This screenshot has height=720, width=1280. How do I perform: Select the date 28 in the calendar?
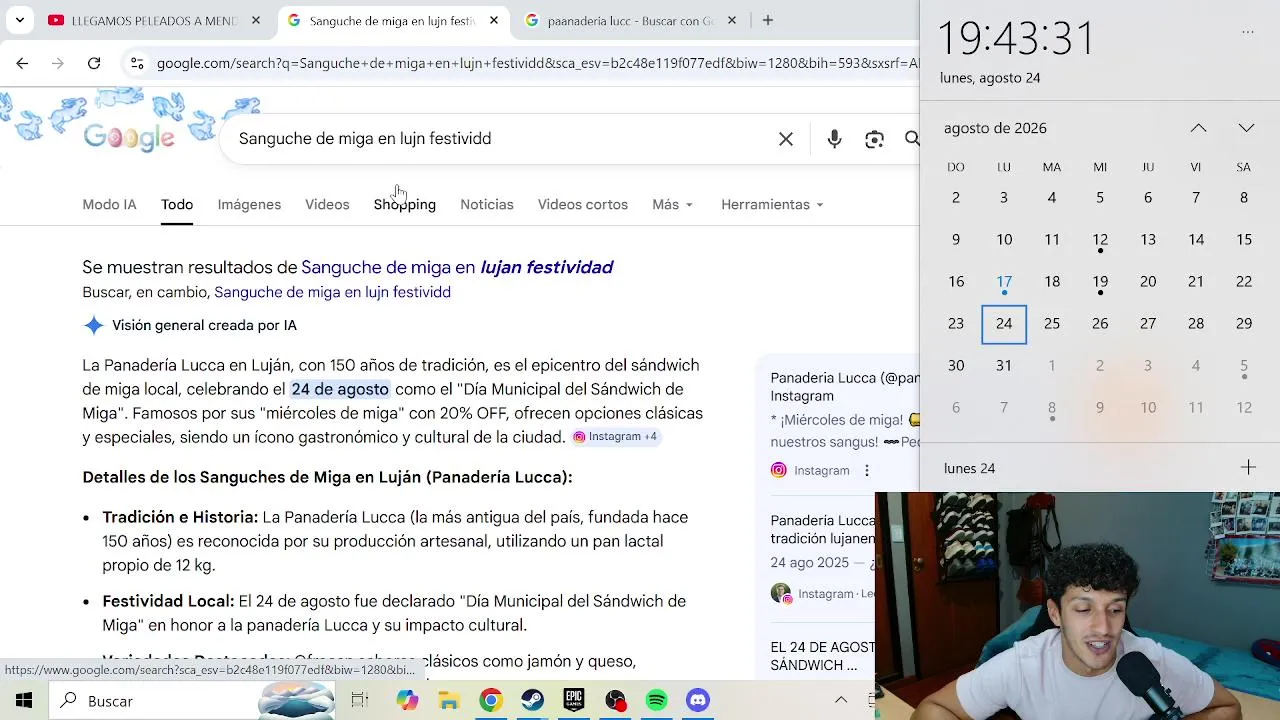(x=1196, y=324)
